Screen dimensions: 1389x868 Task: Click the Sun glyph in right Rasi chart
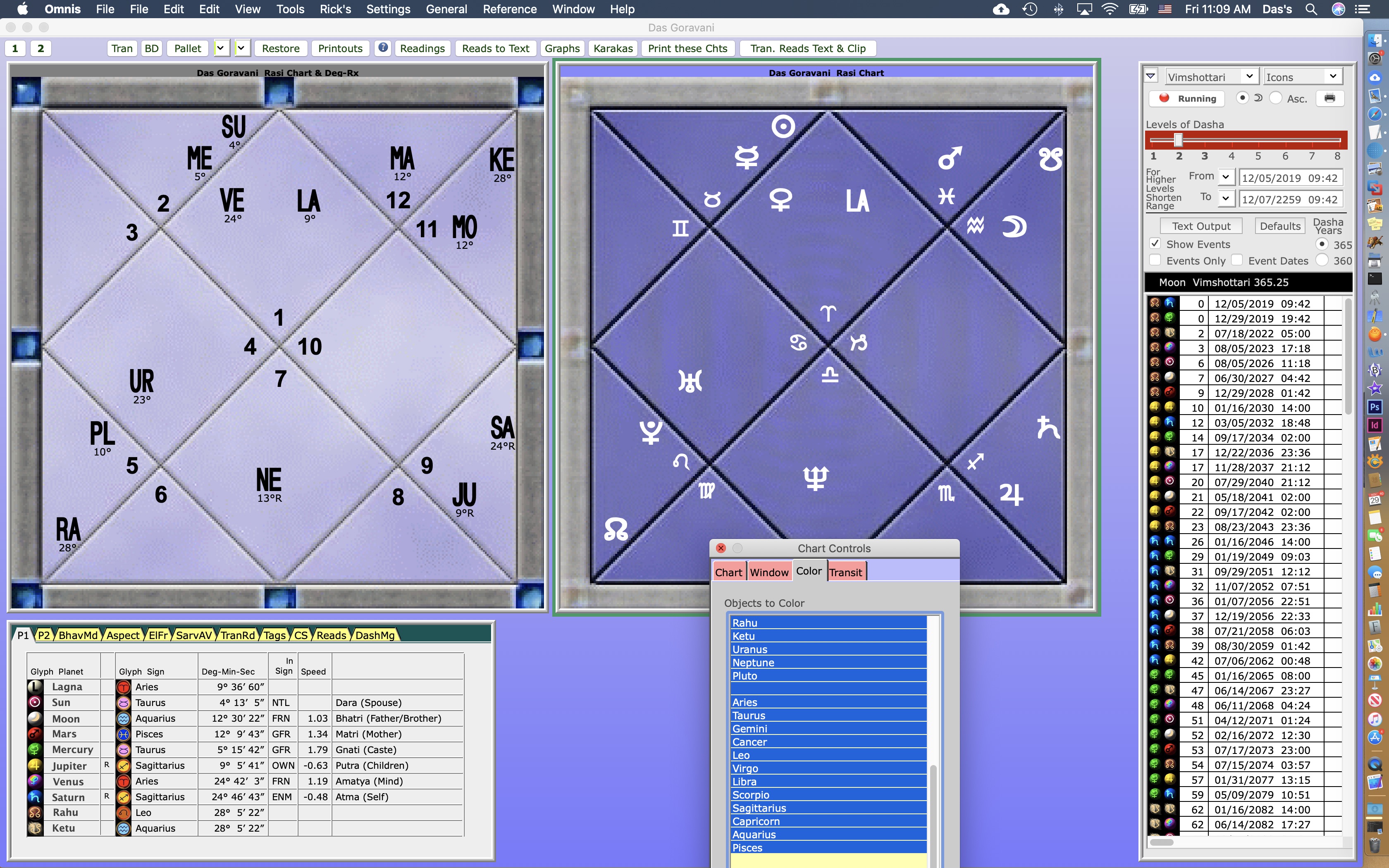click(x=783, y=126)
